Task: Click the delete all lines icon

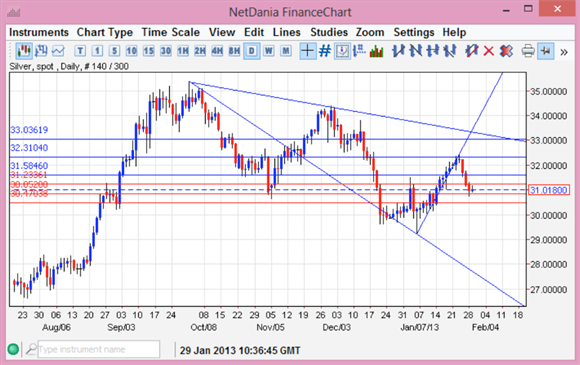Action: click(506, 51)
